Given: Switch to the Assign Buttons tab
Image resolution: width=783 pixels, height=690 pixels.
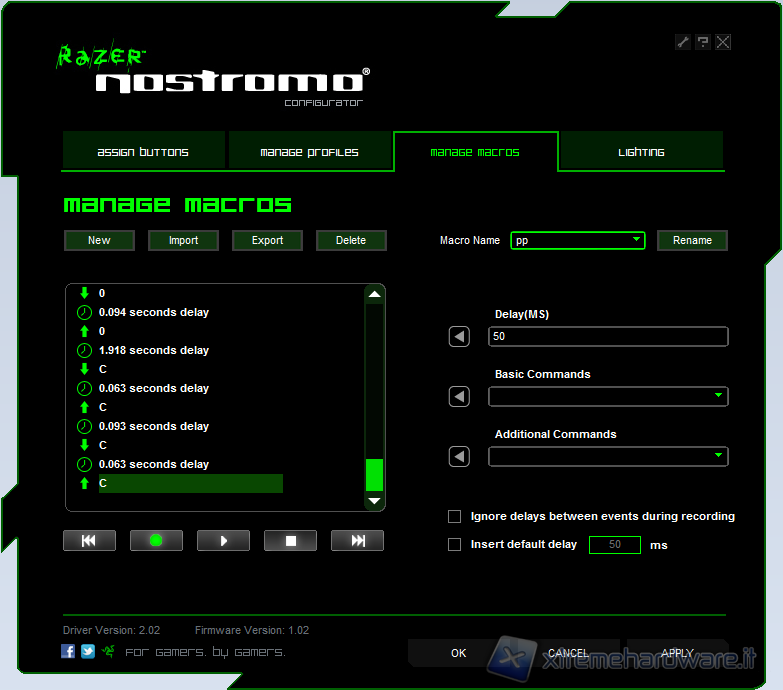Looking at the screenshot, I should click(143, 152).
